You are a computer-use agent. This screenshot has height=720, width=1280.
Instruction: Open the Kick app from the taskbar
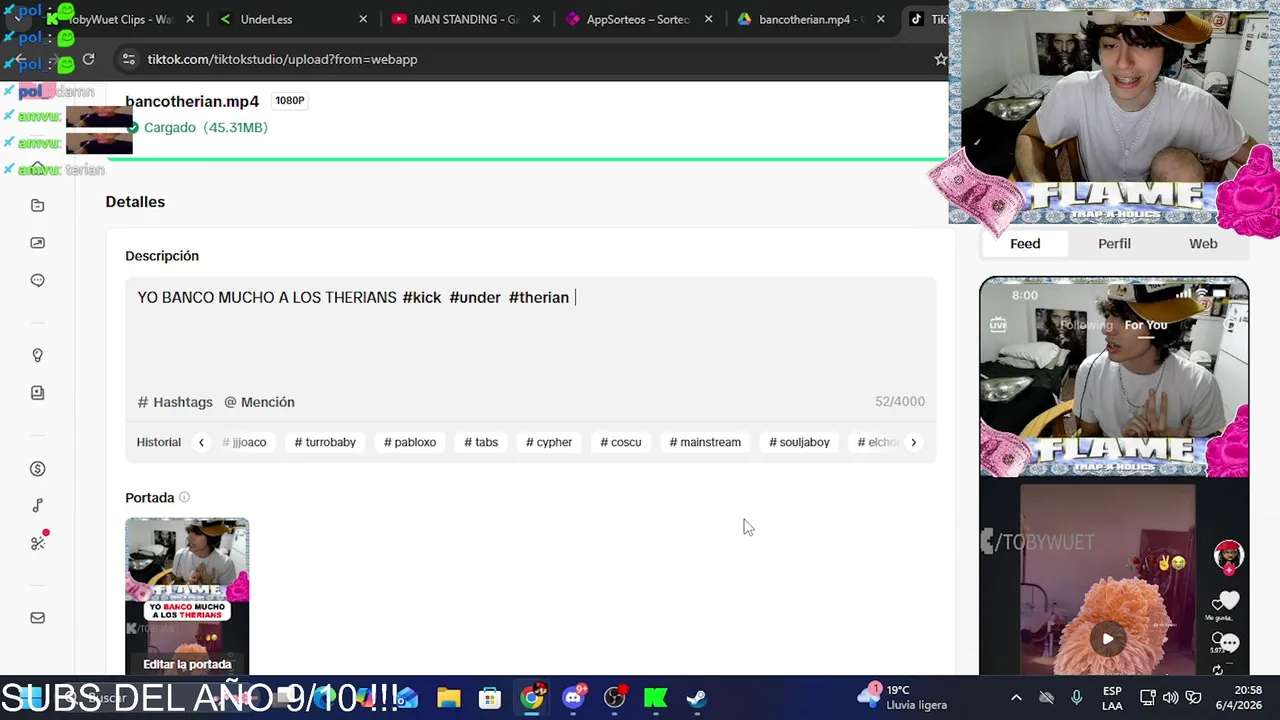656,697
